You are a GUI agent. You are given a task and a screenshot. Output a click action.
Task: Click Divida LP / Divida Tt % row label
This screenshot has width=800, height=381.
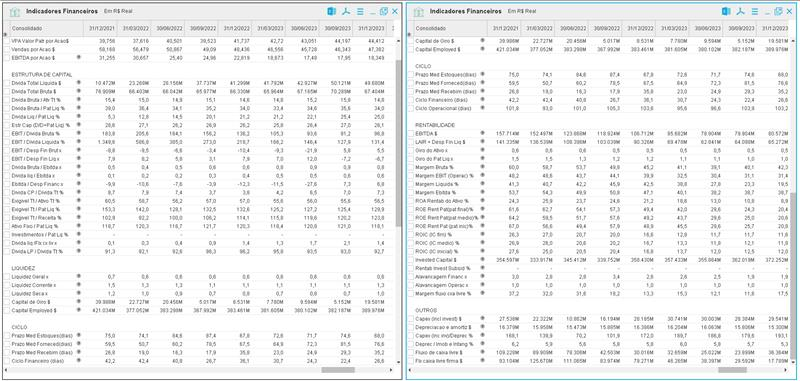click(x=37, y=251)
